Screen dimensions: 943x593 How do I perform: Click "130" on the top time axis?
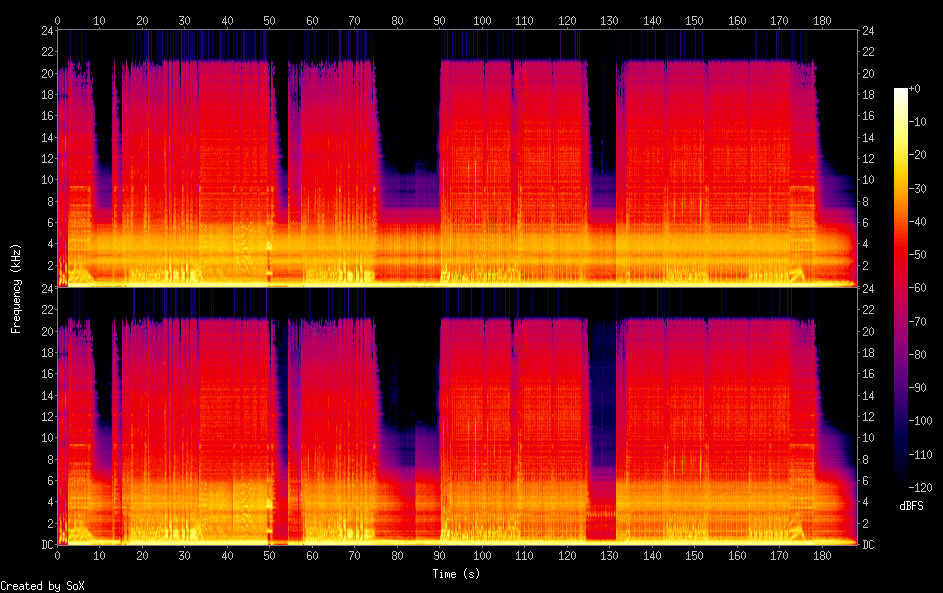(609, 20)
